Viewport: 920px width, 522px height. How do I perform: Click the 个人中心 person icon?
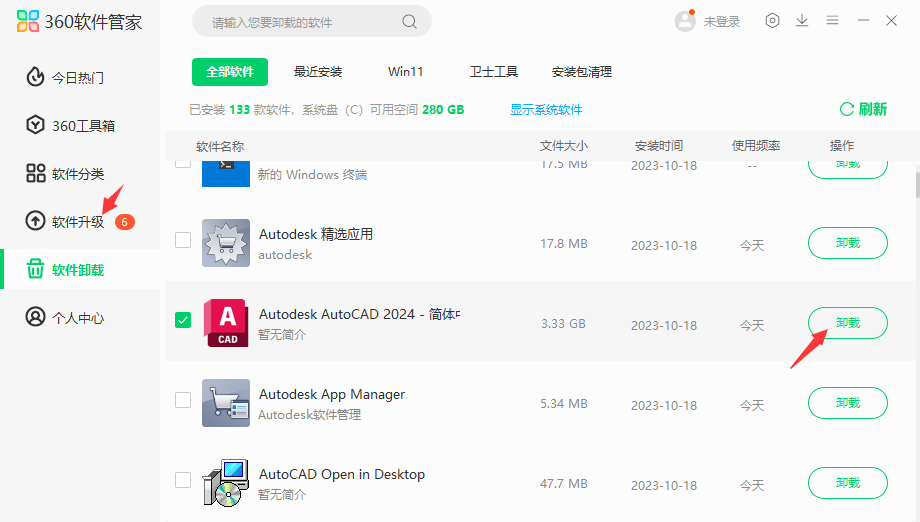point(35,317)
